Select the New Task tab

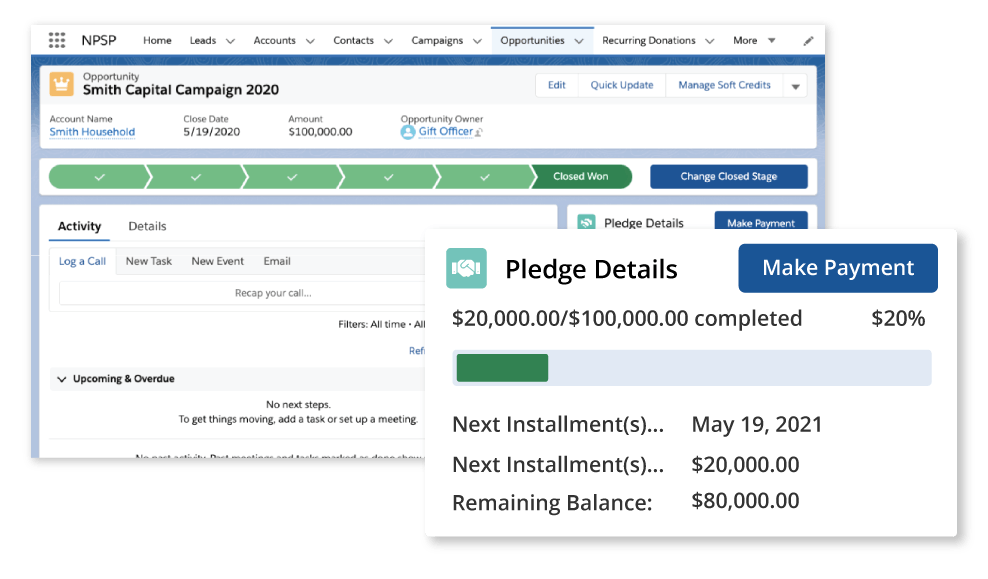pyautogui.click(x=149, y=261)
